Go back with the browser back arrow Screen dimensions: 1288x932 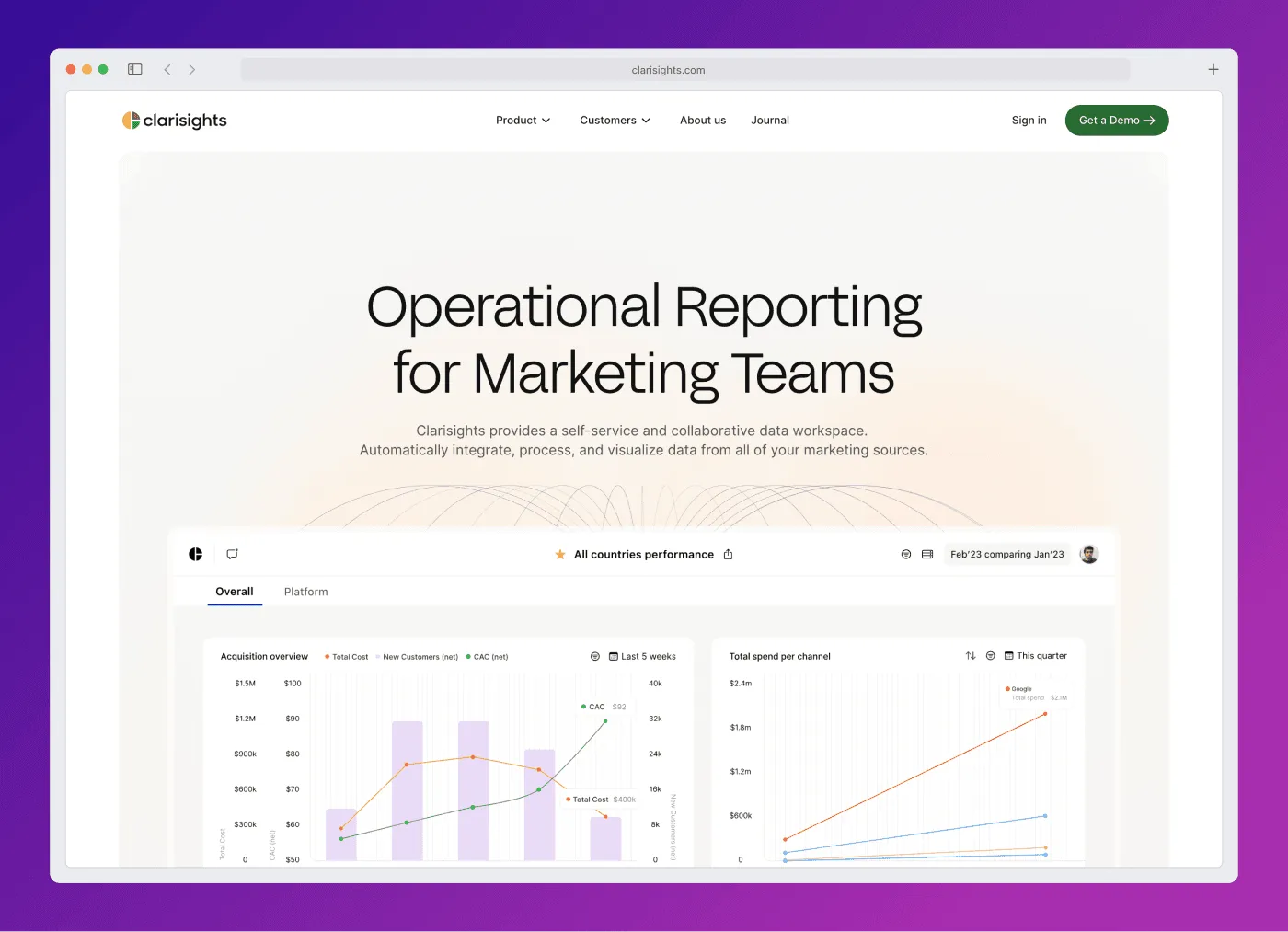(x=167, y=69)
